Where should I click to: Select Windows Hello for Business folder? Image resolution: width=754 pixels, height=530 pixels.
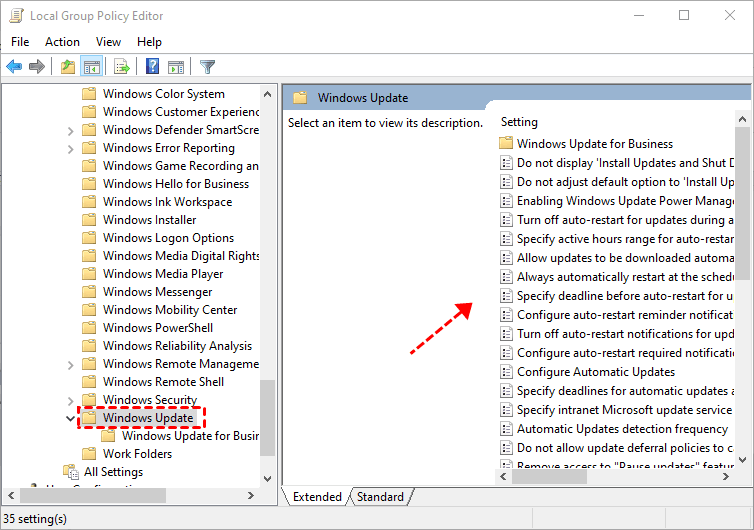176,184
